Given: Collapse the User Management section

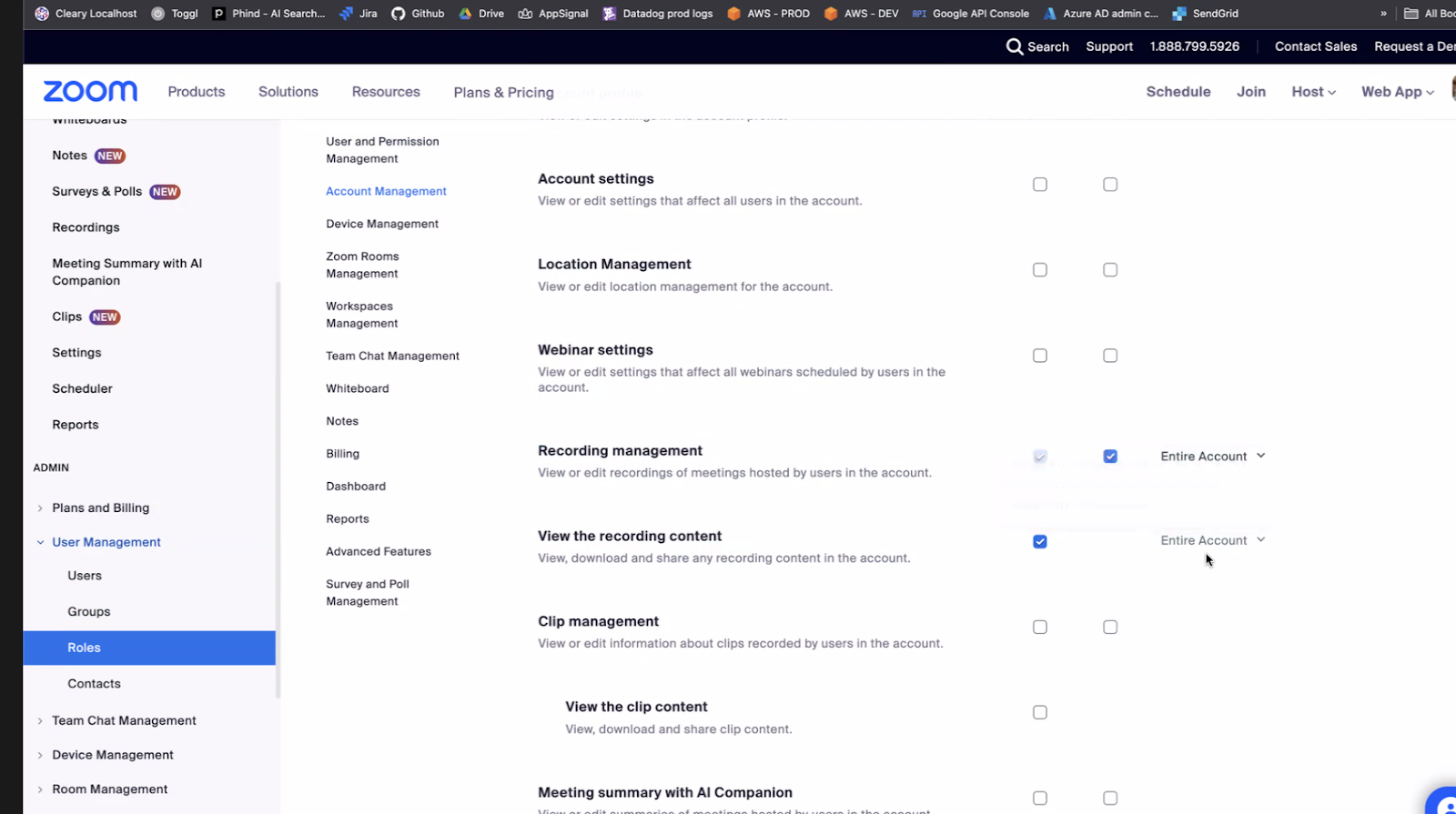Looking at the screenshot, I should click(x=40, y=542).
